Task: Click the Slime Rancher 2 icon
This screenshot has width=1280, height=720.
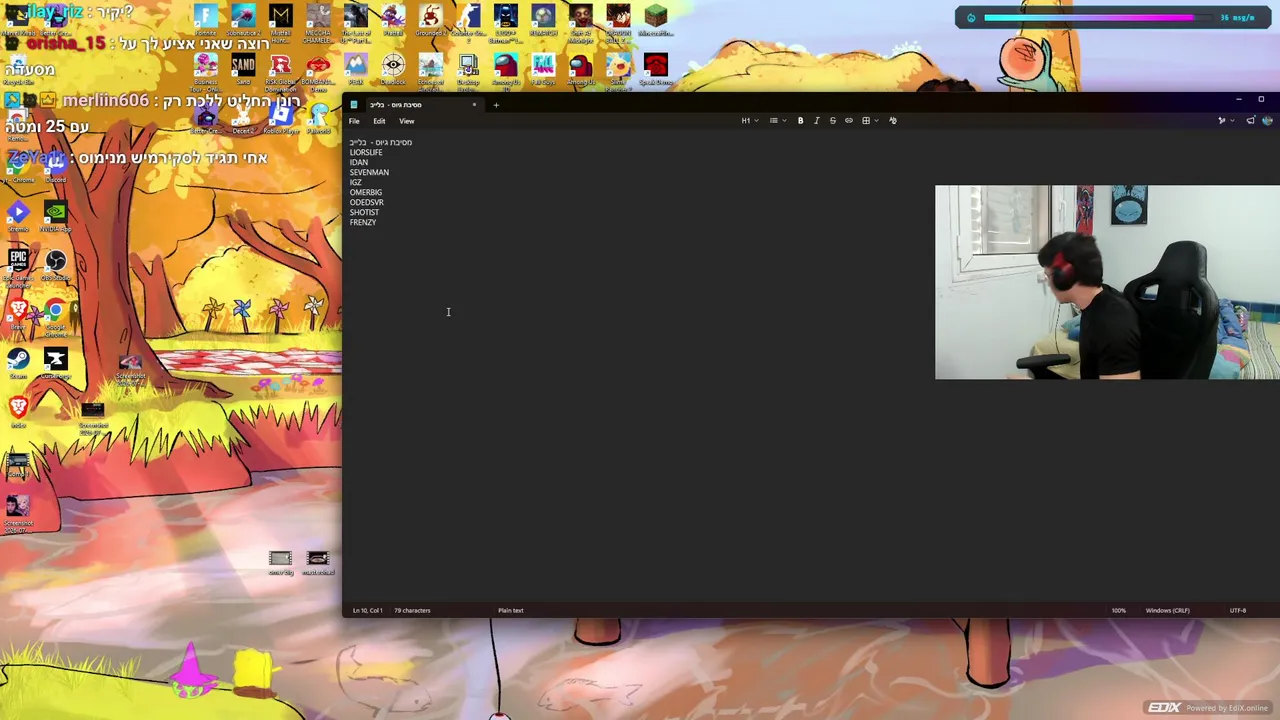Action: pos(618,71)
